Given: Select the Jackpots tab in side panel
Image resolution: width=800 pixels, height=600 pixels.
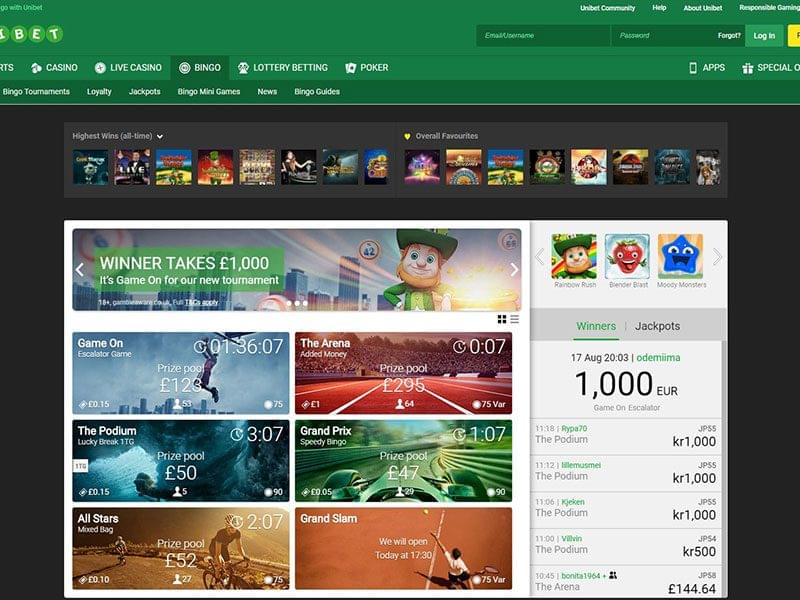Looking at the screenshot, I should tap(657, 326).
